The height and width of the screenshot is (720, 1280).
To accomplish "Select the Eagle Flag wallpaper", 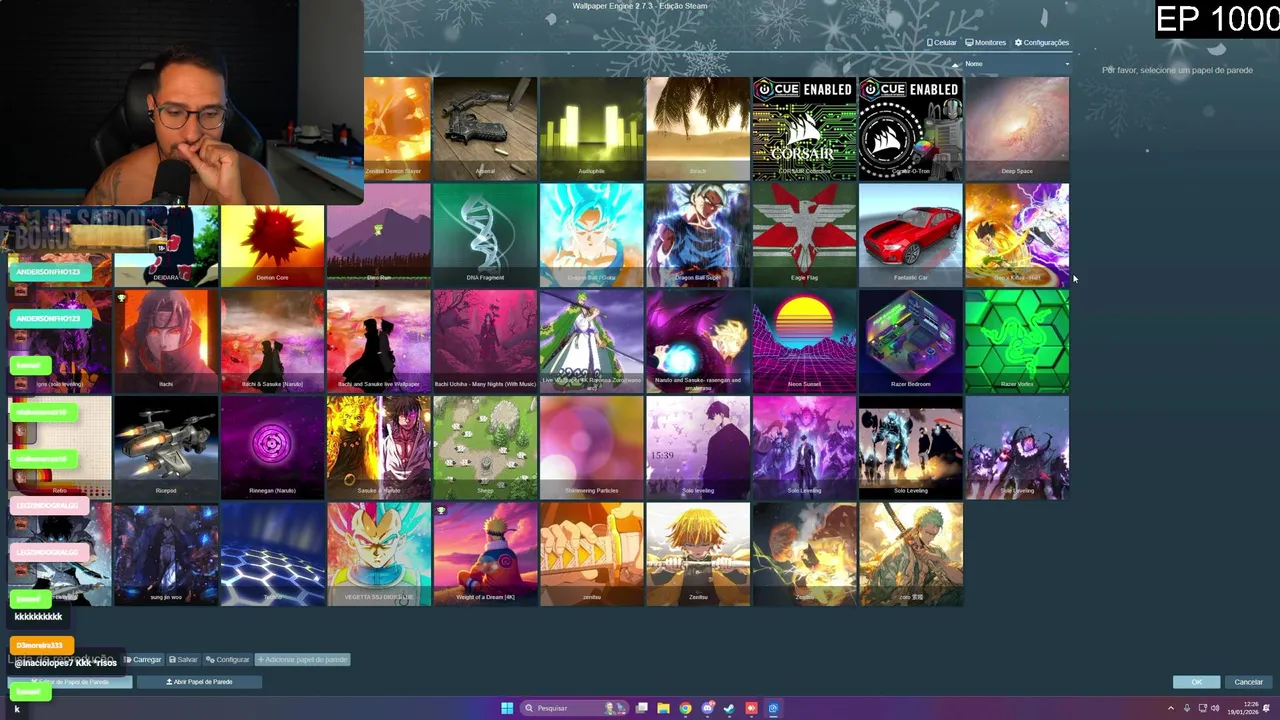I will click(804, 235).
